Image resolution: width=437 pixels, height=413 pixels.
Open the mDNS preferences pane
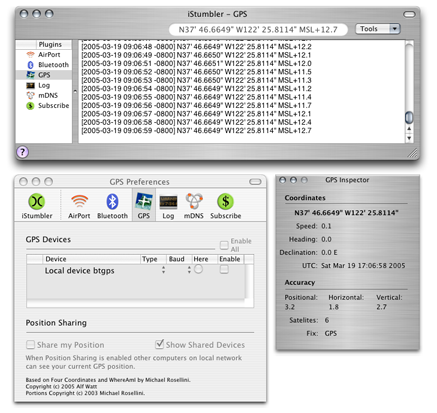click(194, 206)
